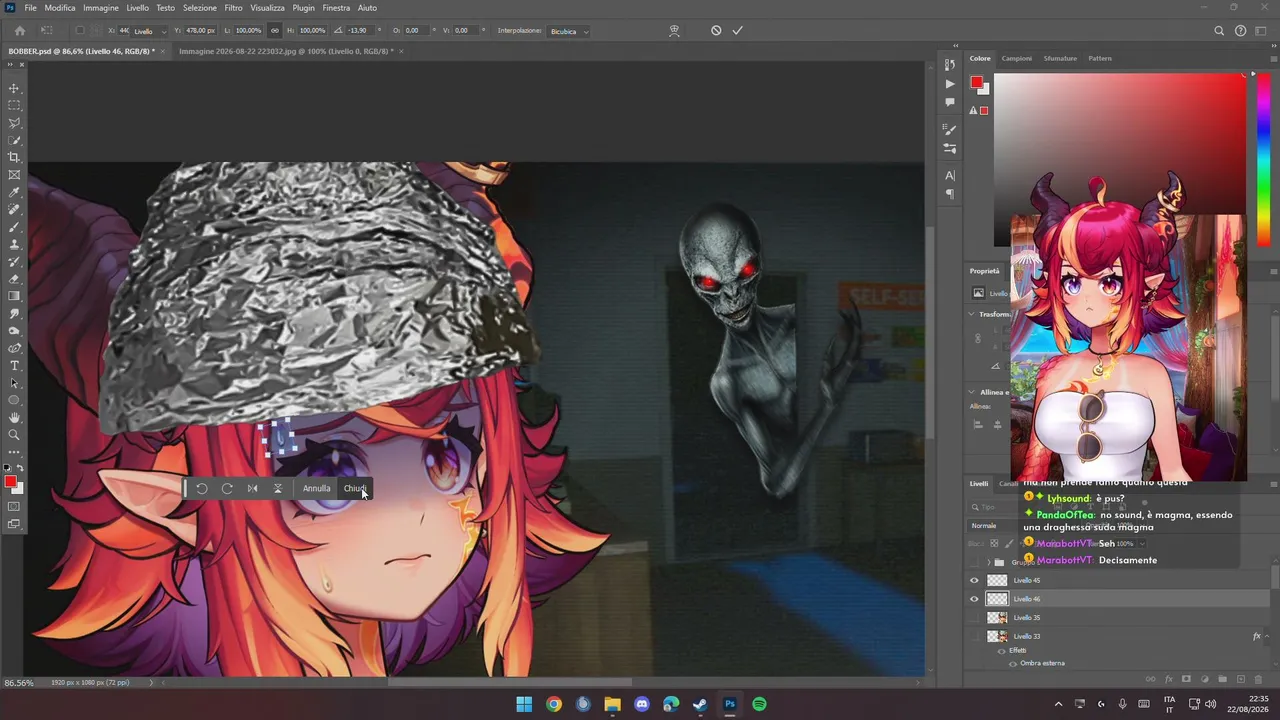Image resolution: width=1280 pixels, height=720 pixels.
Task: Open the History panel icon
Action: click(x=950, y=65)
